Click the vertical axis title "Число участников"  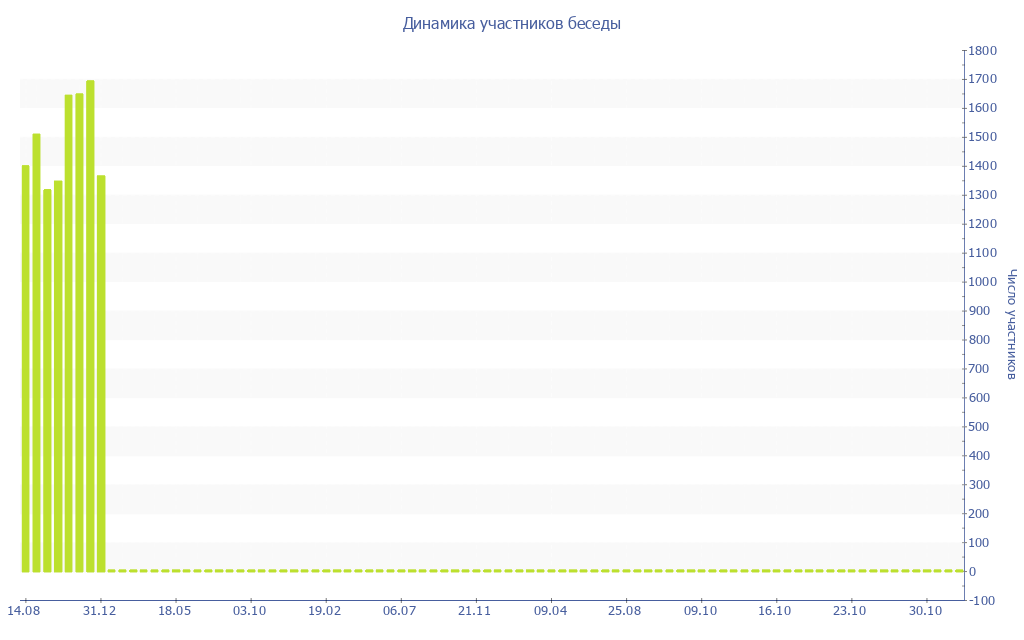point(1012,324)
